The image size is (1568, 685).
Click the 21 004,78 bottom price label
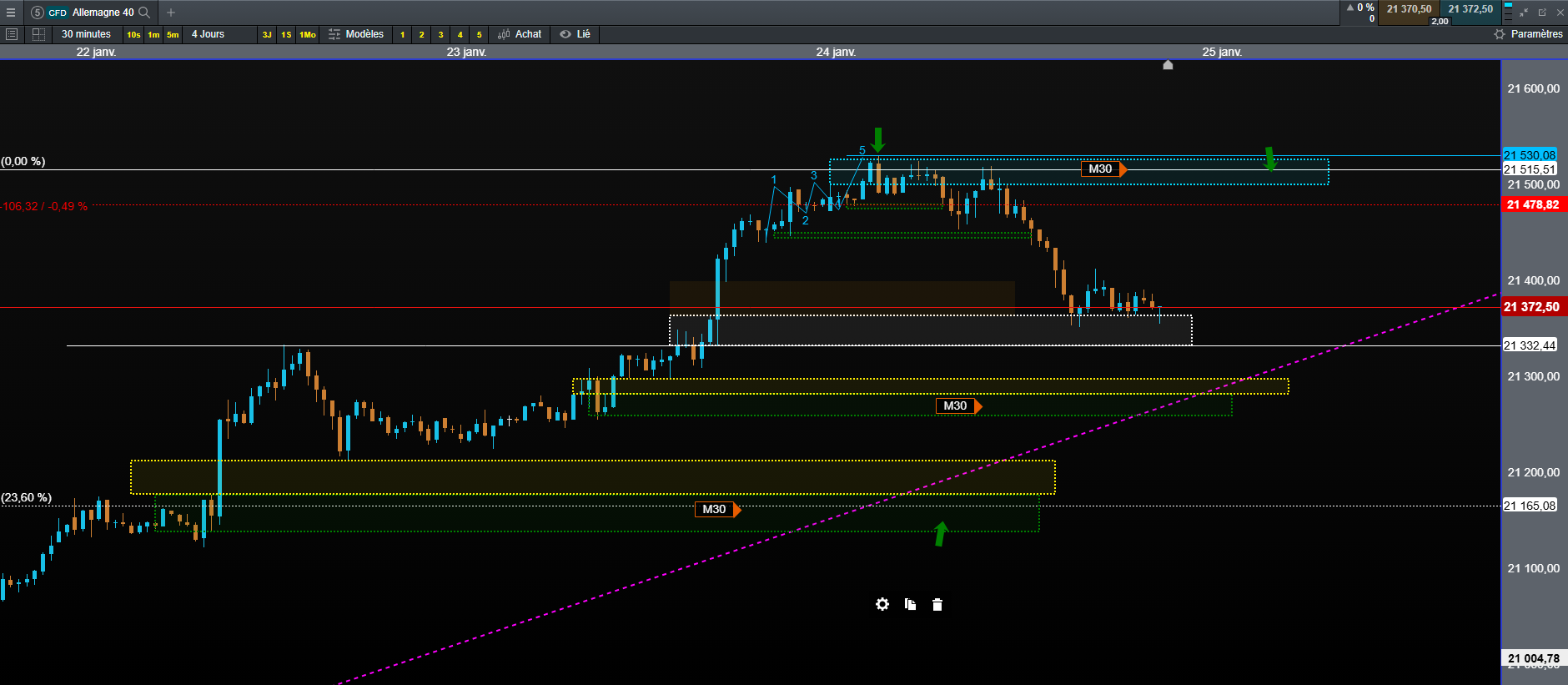1533,658
